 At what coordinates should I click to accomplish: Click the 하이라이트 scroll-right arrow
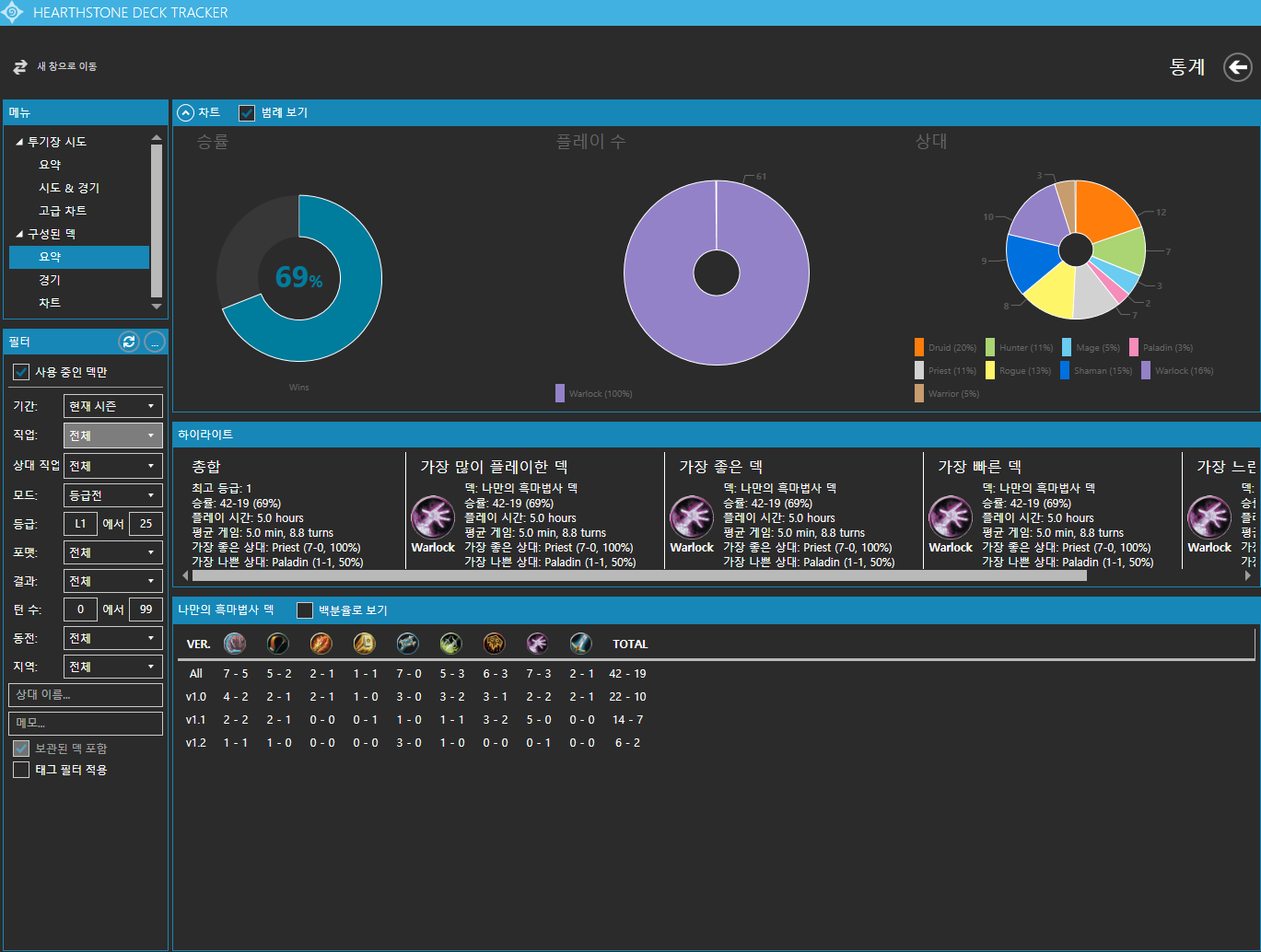pos(1248,575)
